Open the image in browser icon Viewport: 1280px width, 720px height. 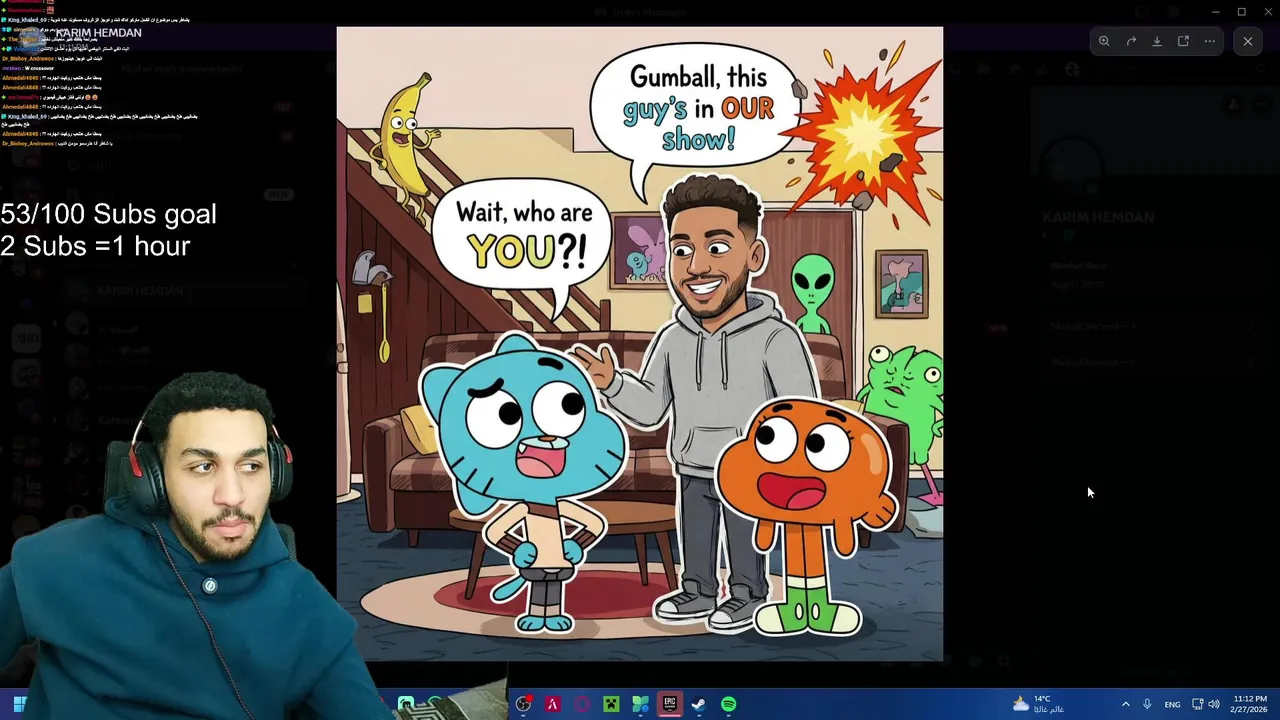click(x=1183, y=41)
